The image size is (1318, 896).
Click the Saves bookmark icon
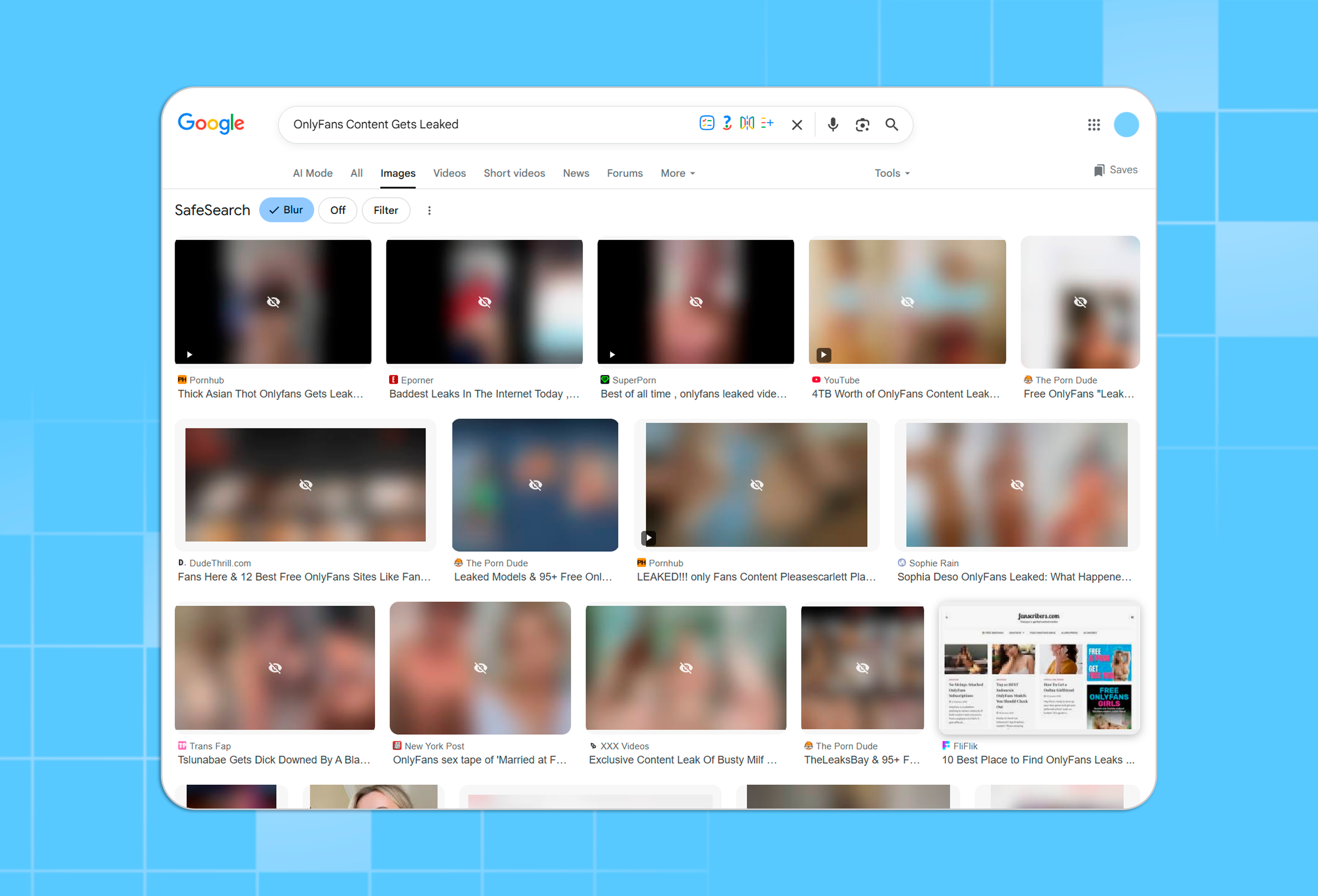click(1099, 170)
